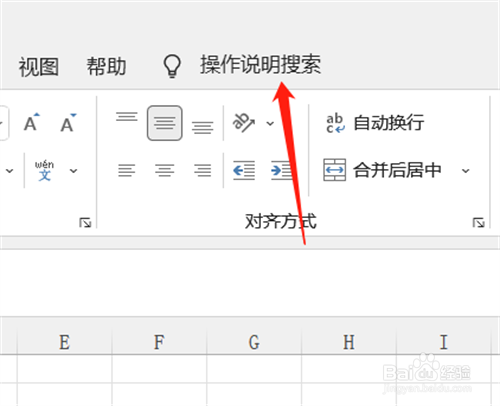The height and width of the screenshot is (406, 500).
Task: Toggle 自动换行 wrap text
Action: point(375,123)
